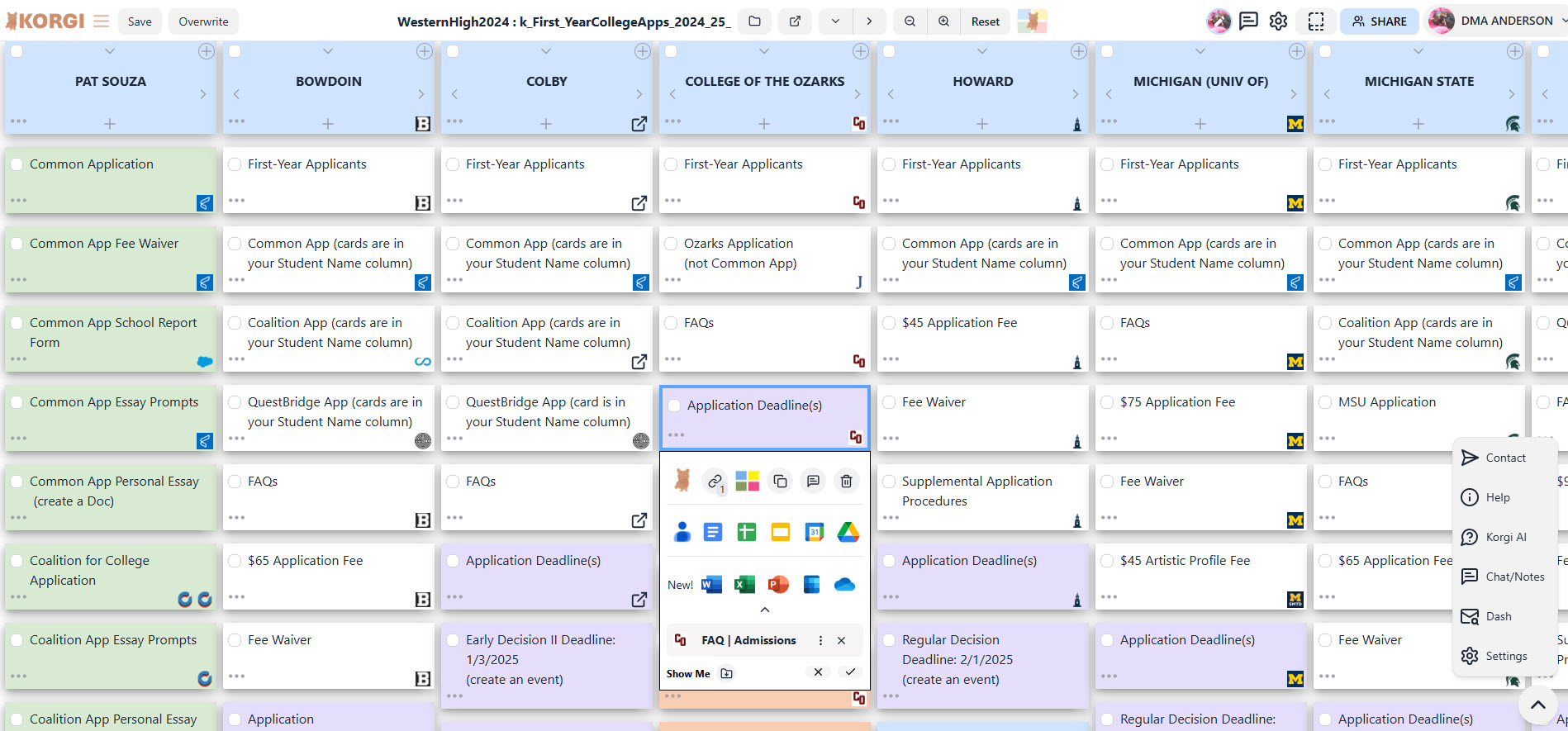Image resolution: width=1568 pixels, height=731 pixels.
Task: Collapse the app icons with up chevron
Action: 765,610
